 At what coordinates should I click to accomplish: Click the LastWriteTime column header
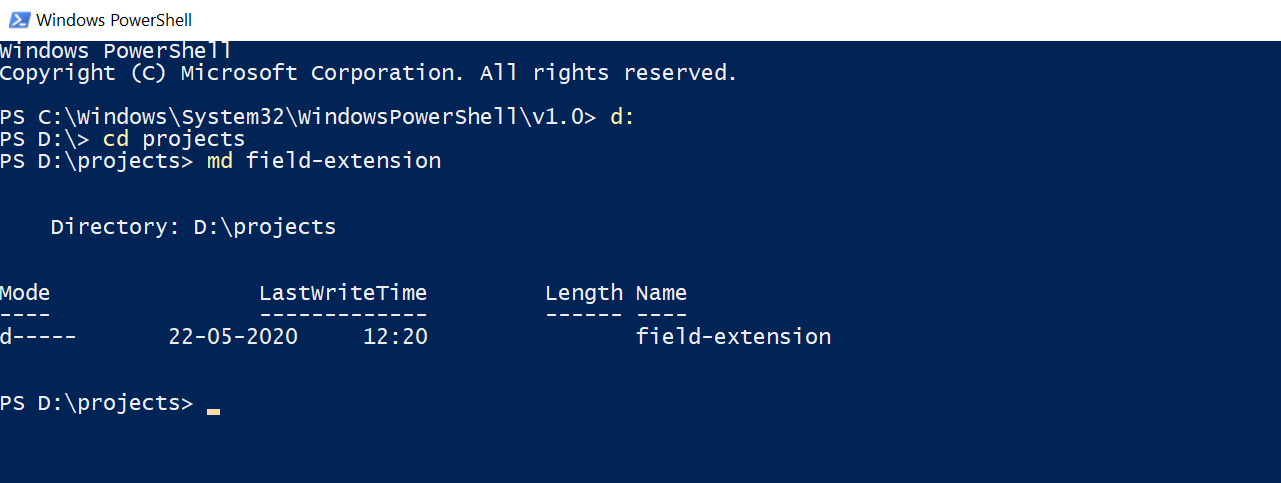(x=343, y=293)
